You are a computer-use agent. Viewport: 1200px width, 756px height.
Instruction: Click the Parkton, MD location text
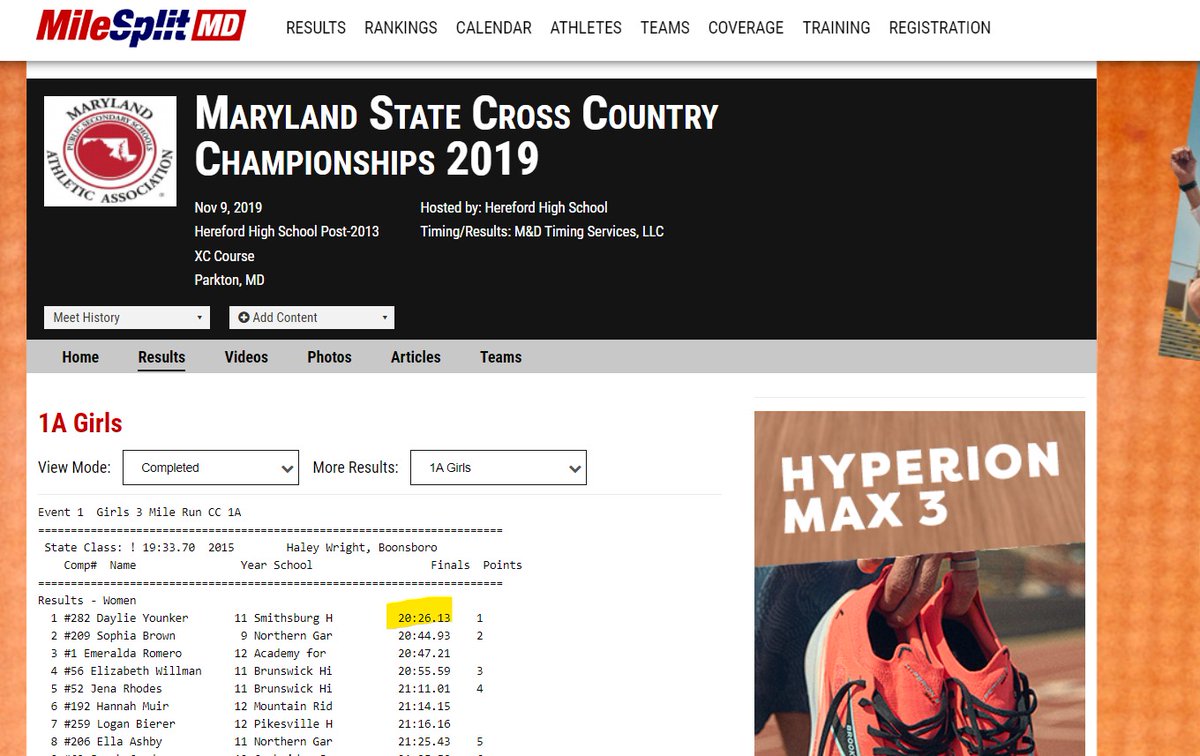click(x=229, y=280)
